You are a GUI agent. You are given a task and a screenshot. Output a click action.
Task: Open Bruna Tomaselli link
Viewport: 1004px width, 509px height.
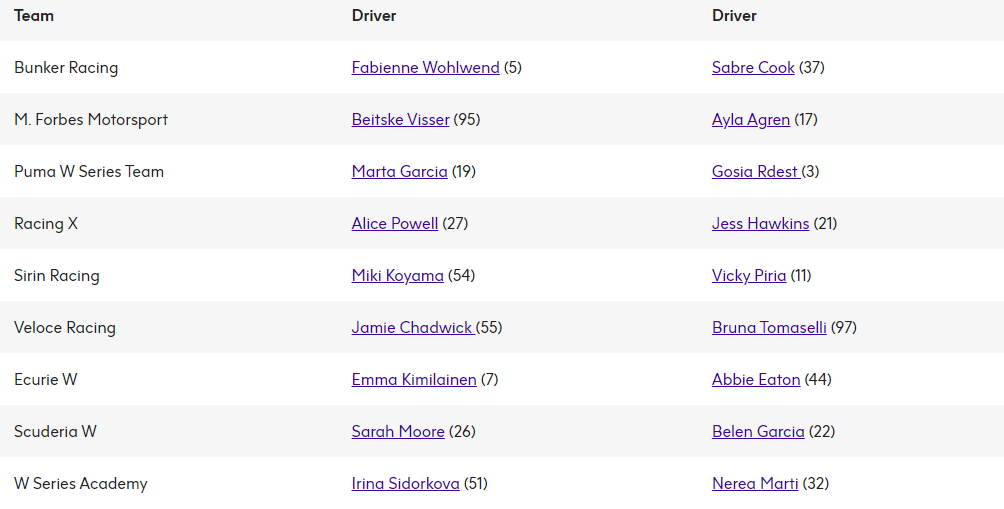click(x=769, y=327)
